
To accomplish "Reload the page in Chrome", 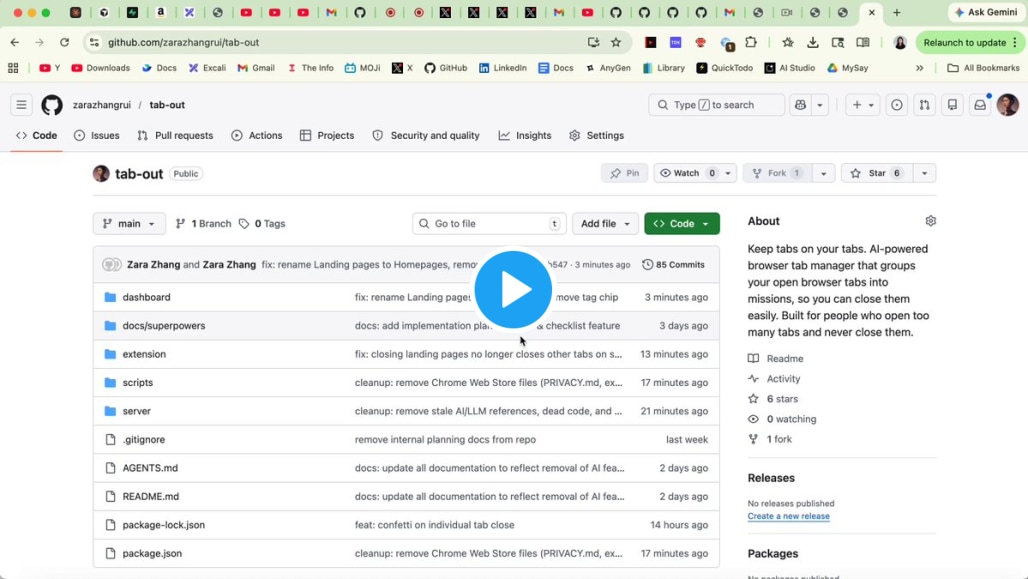I will point(64,43).
